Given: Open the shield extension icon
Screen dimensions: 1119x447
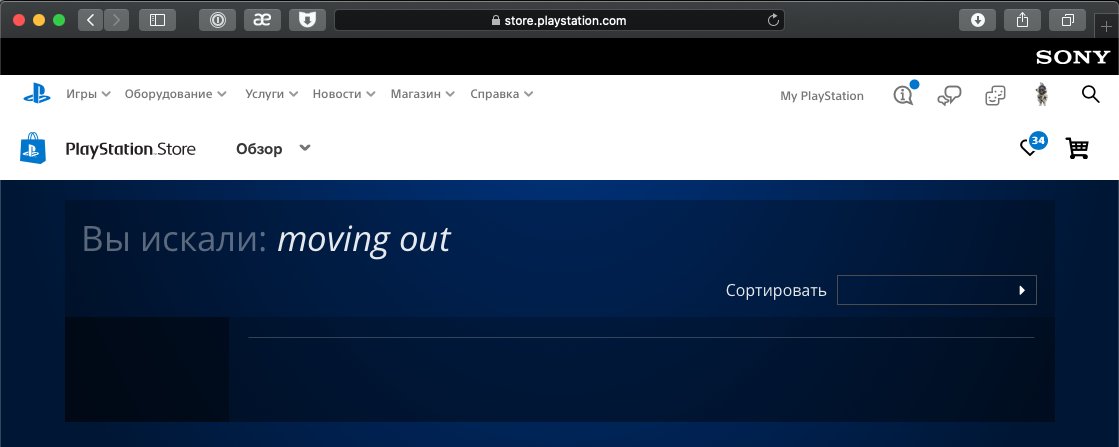Looking at the screenshot, I should [x=308, y=20].
